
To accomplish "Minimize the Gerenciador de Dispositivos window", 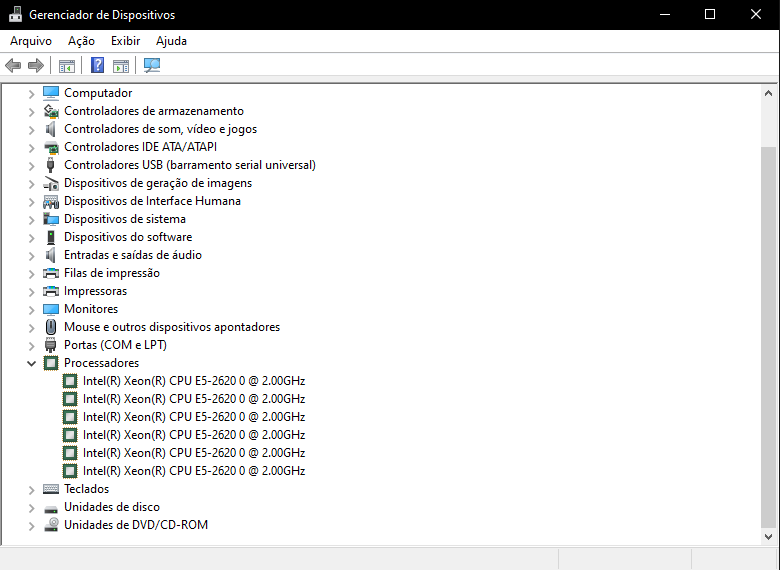I will (x=665, y=14).
